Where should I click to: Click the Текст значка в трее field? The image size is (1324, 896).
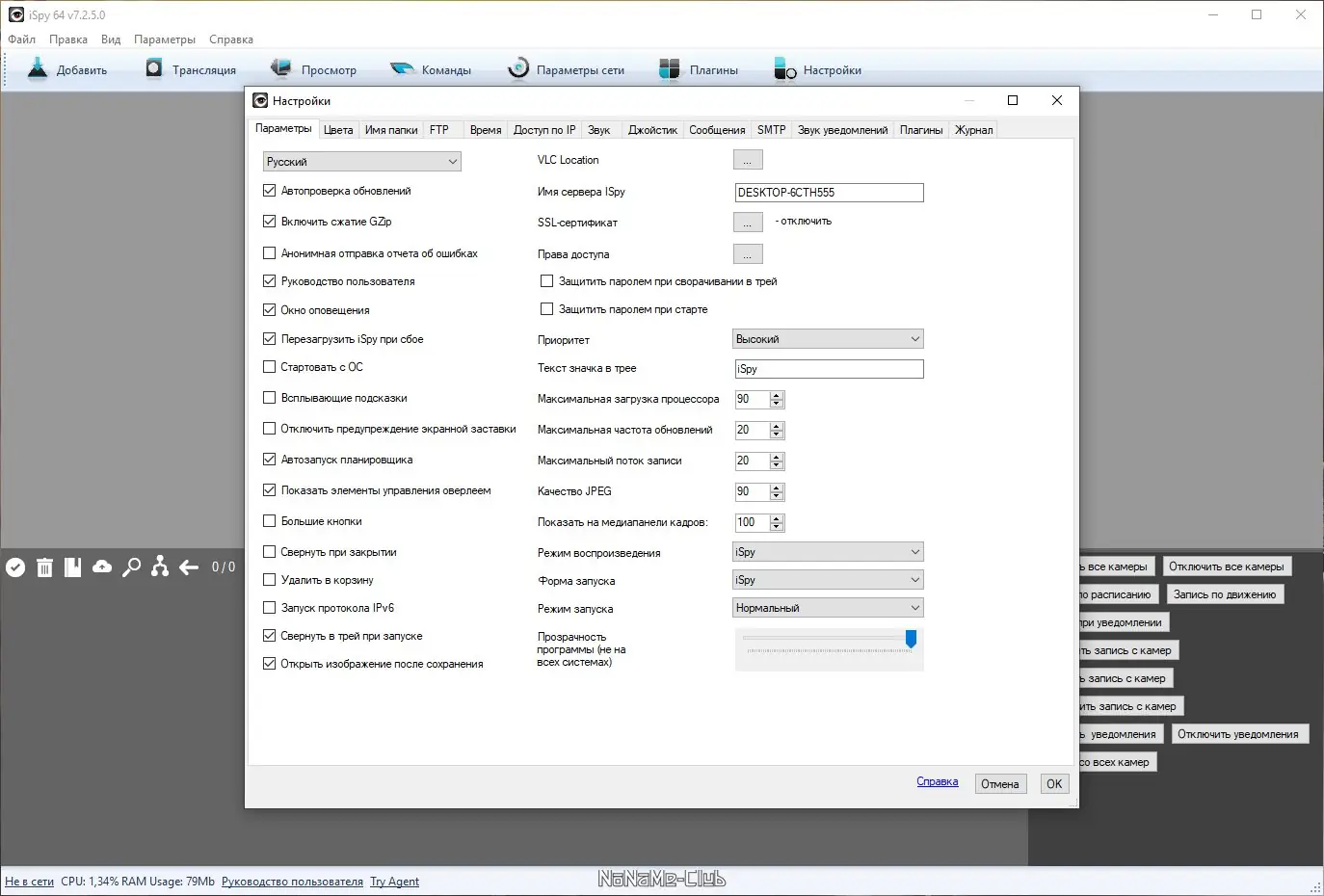(x=829, y=369)
